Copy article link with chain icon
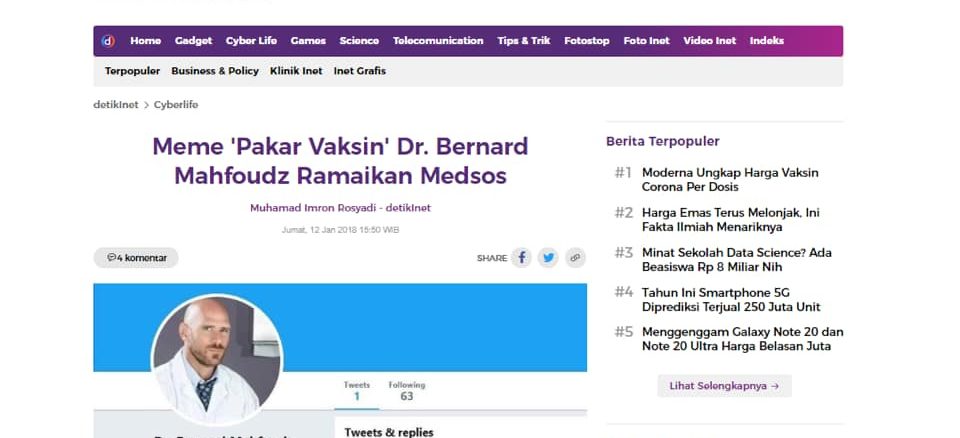The width and height of the screenshot is (960, 438). [x=575, y=258]
